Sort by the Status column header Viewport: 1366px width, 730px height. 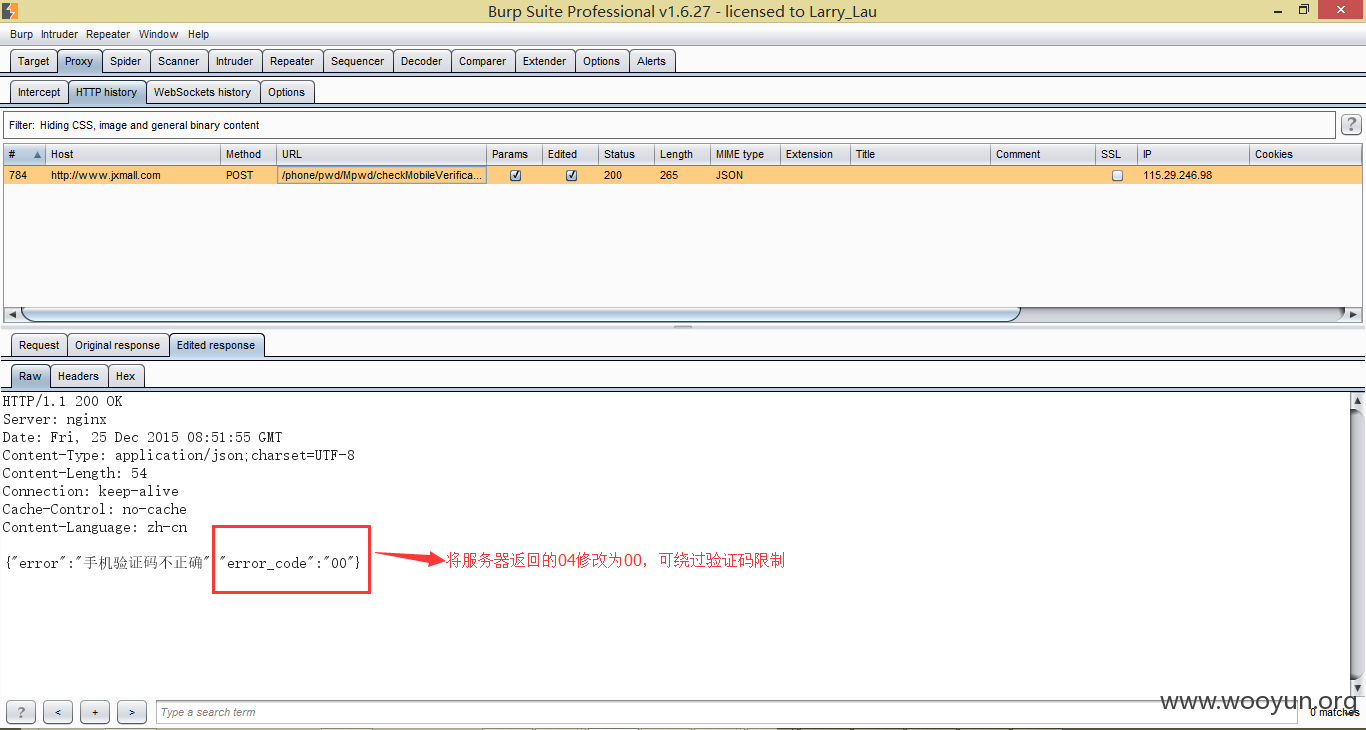coord(626,154)
